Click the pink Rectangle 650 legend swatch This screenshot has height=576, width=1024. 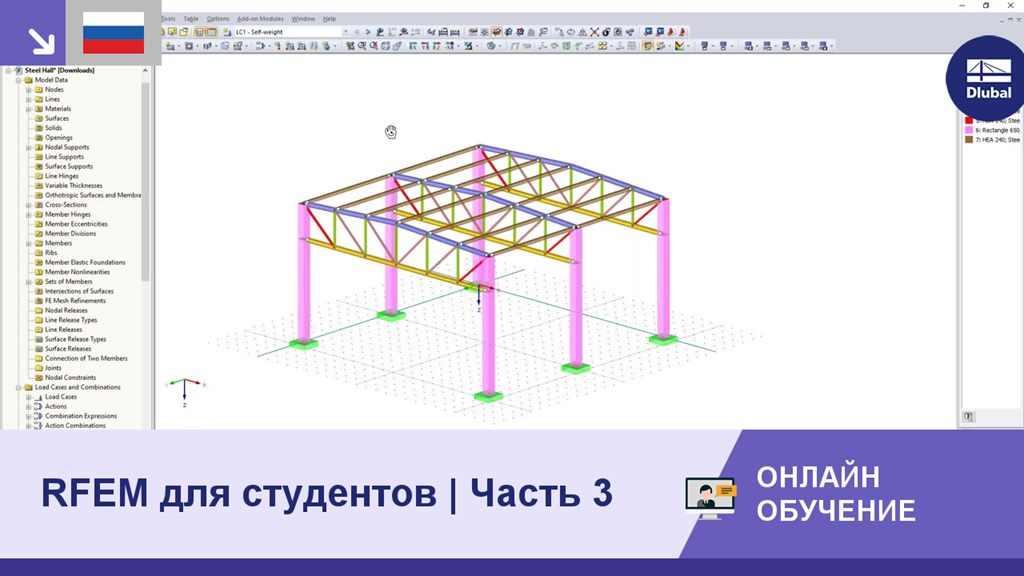tap(969, 130)
